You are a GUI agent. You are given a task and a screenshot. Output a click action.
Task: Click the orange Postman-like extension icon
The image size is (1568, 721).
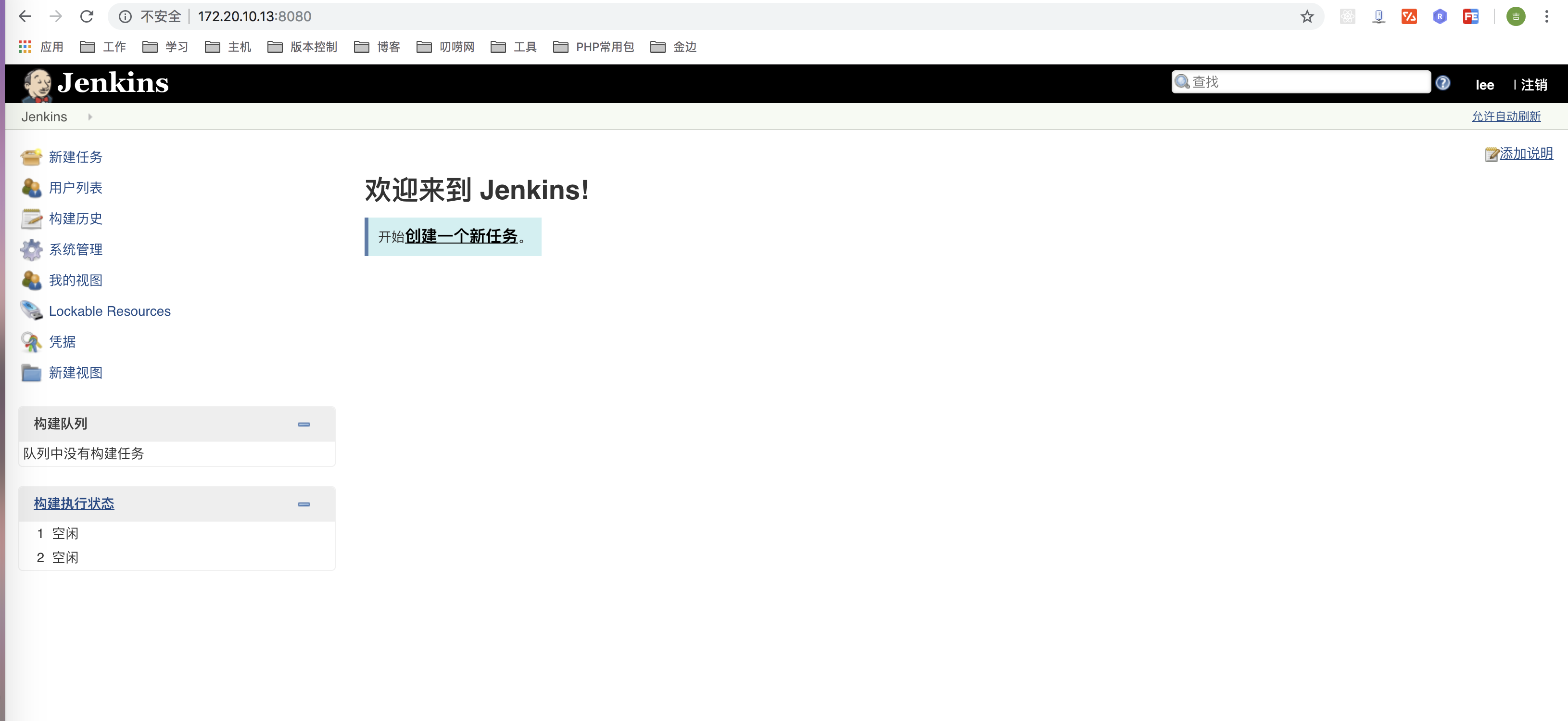pyautogui.click(x=1409, y=16)
